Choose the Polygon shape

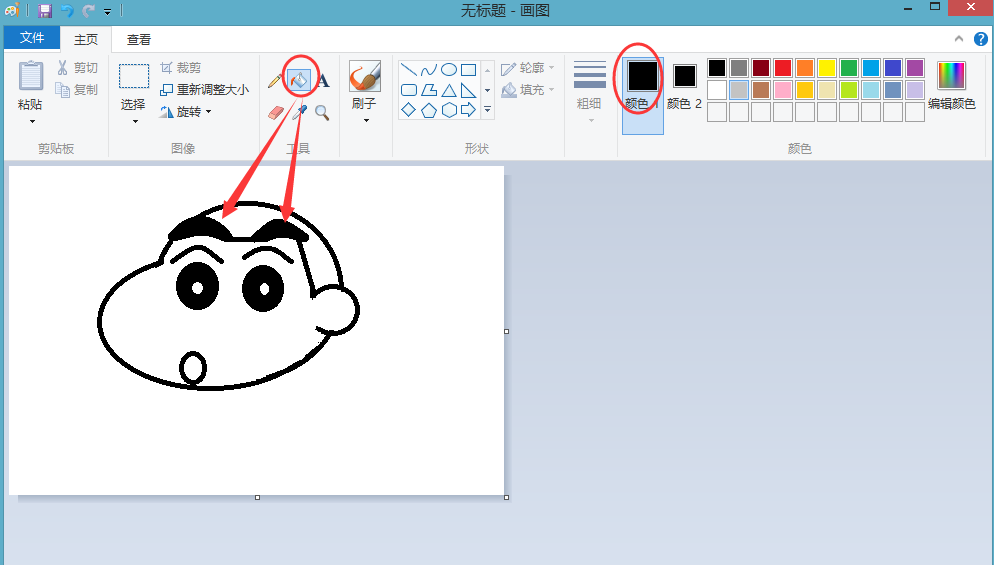tap(429, 90)
